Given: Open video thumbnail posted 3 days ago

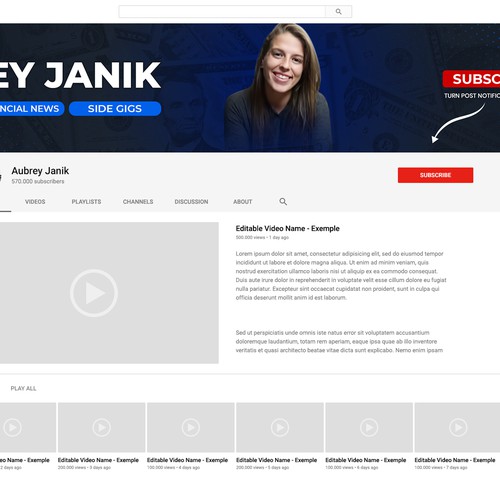Looking at the screenshot, I should pos(102,427).
